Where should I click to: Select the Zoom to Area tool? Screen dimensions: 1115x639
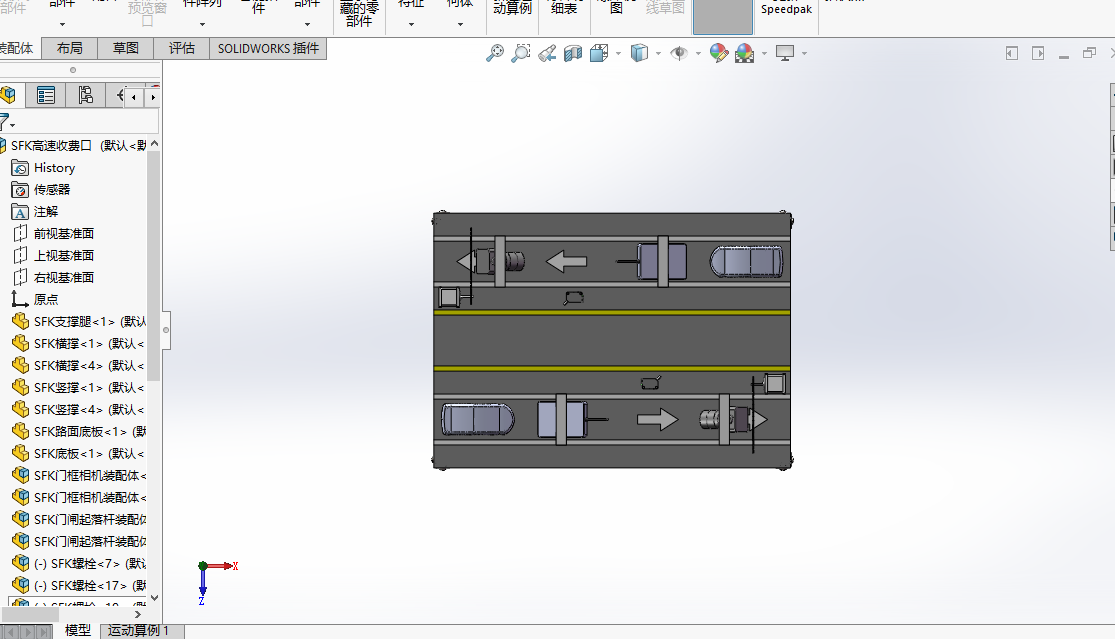coord(521,53)
